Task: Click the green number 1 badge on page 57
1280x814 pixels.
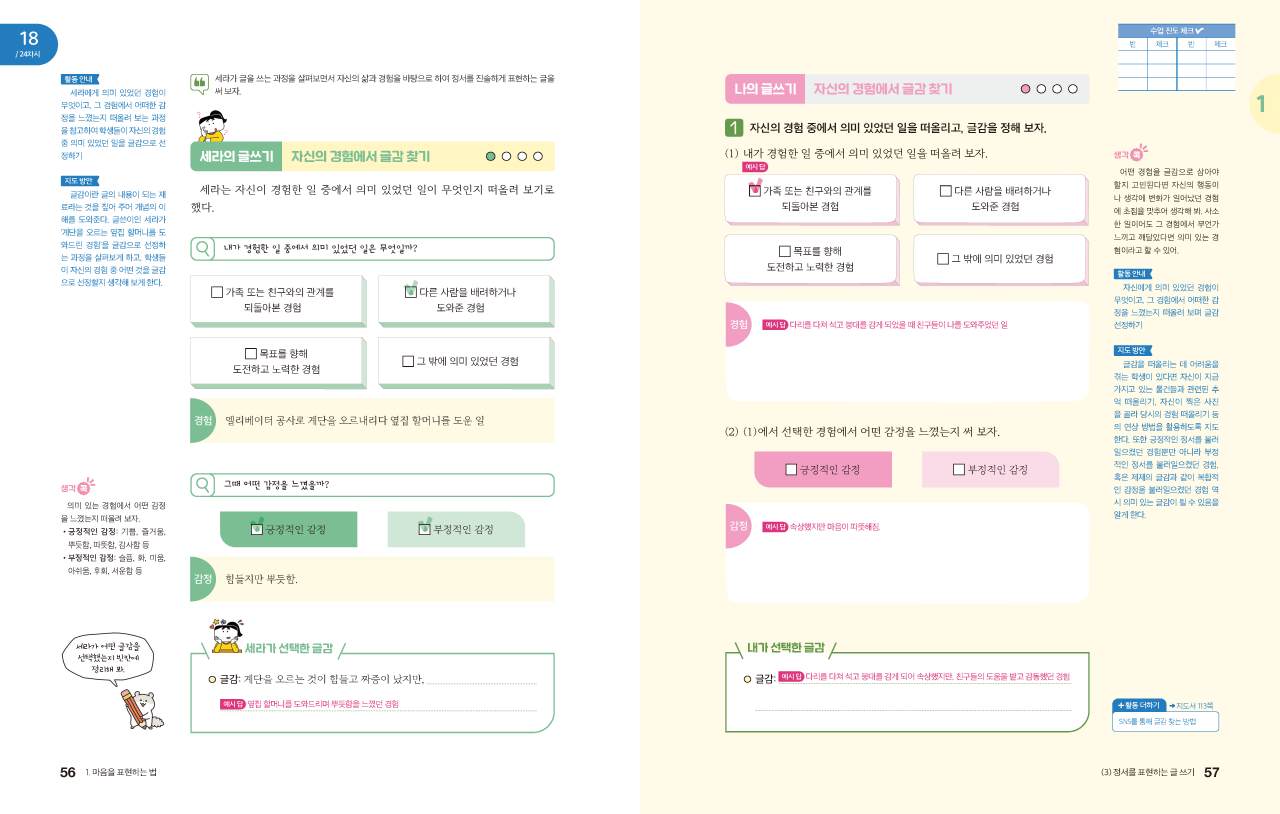Action: 734,128
